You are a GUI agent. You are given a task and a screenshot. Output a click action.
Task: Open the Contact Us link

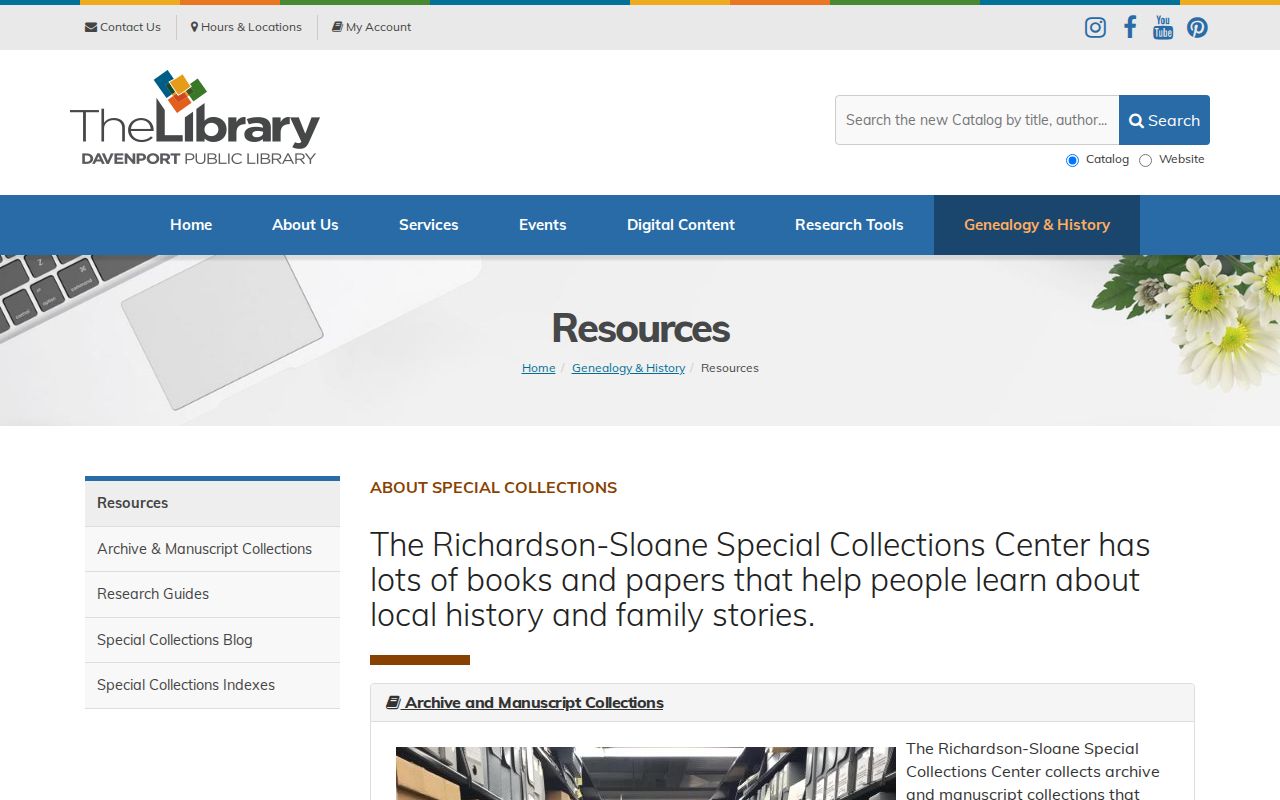[x=123, y=27]
